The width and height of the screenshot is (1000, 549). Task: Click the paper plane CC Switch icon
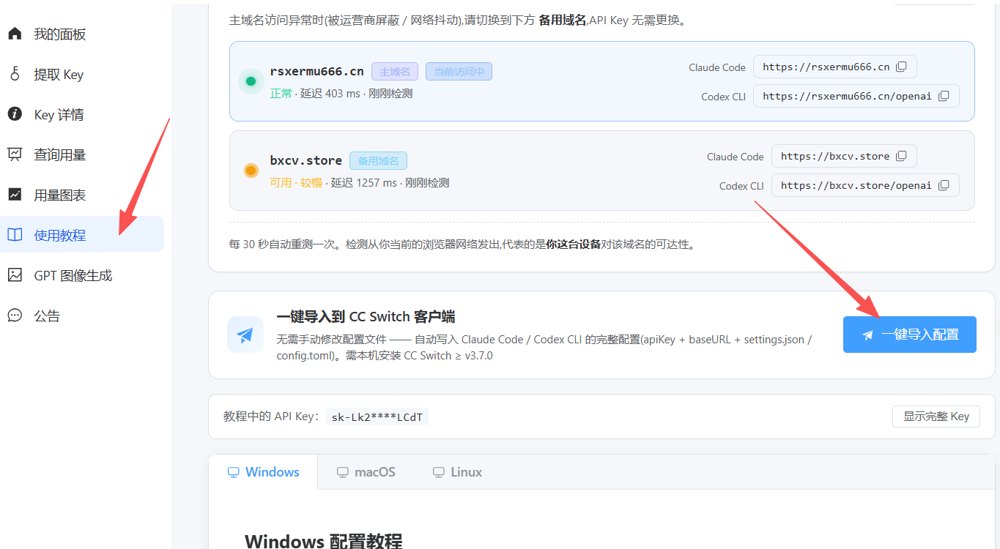[x=245, y=335]
